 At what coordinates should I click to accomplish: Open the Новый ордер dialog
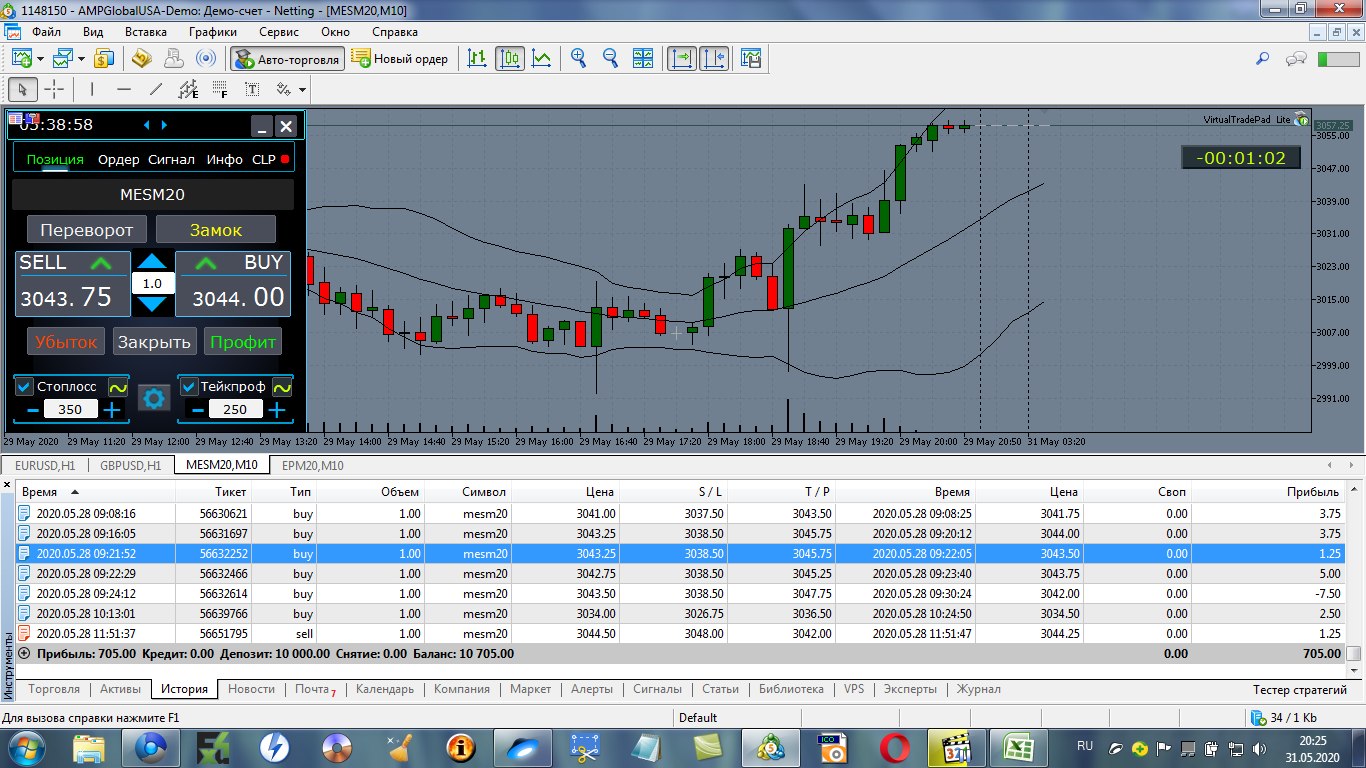(x=400, y=59)
